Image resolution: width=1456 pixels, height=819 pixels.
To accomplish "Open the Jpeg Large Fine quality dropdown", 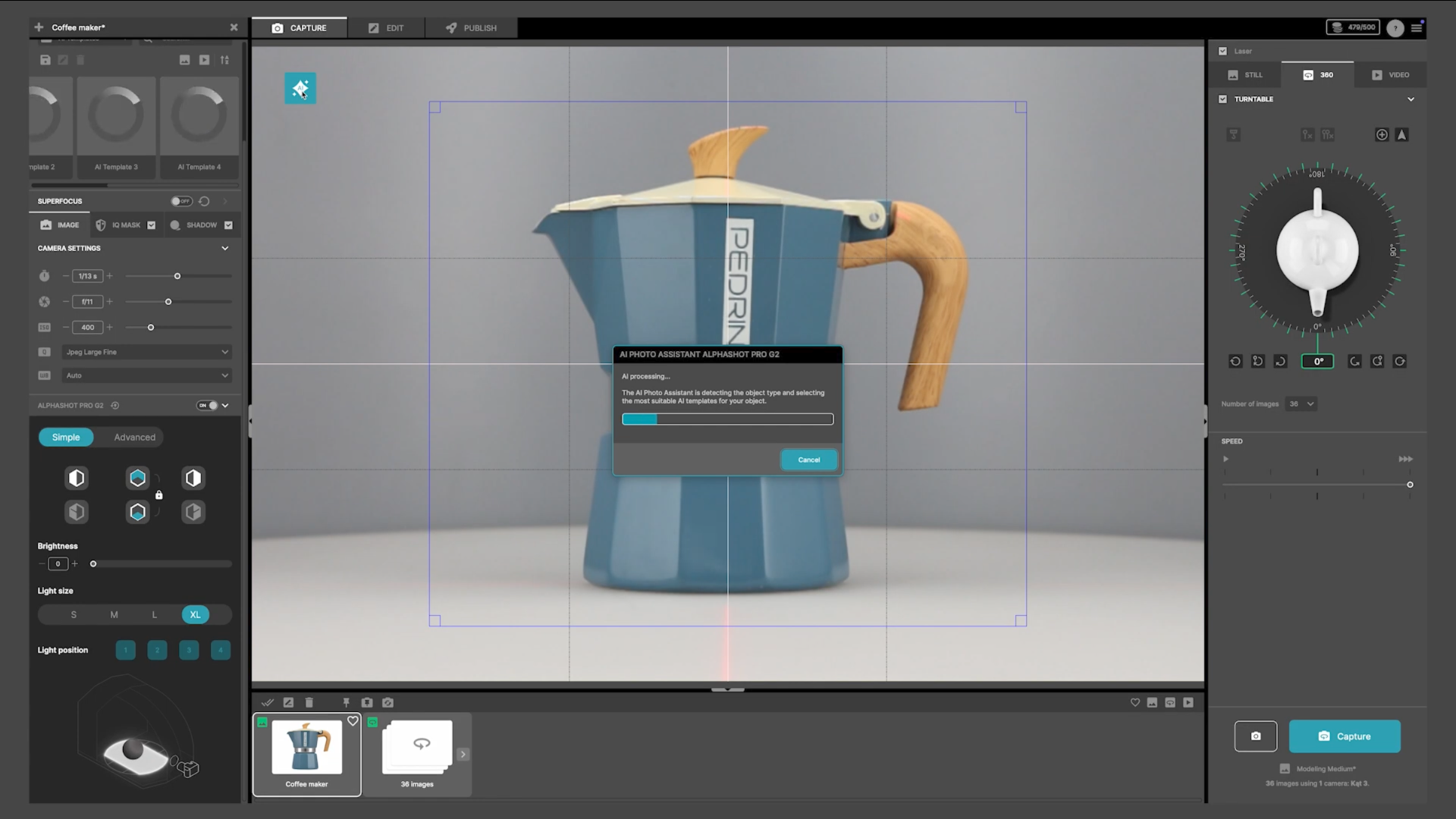I will point(146,352).
